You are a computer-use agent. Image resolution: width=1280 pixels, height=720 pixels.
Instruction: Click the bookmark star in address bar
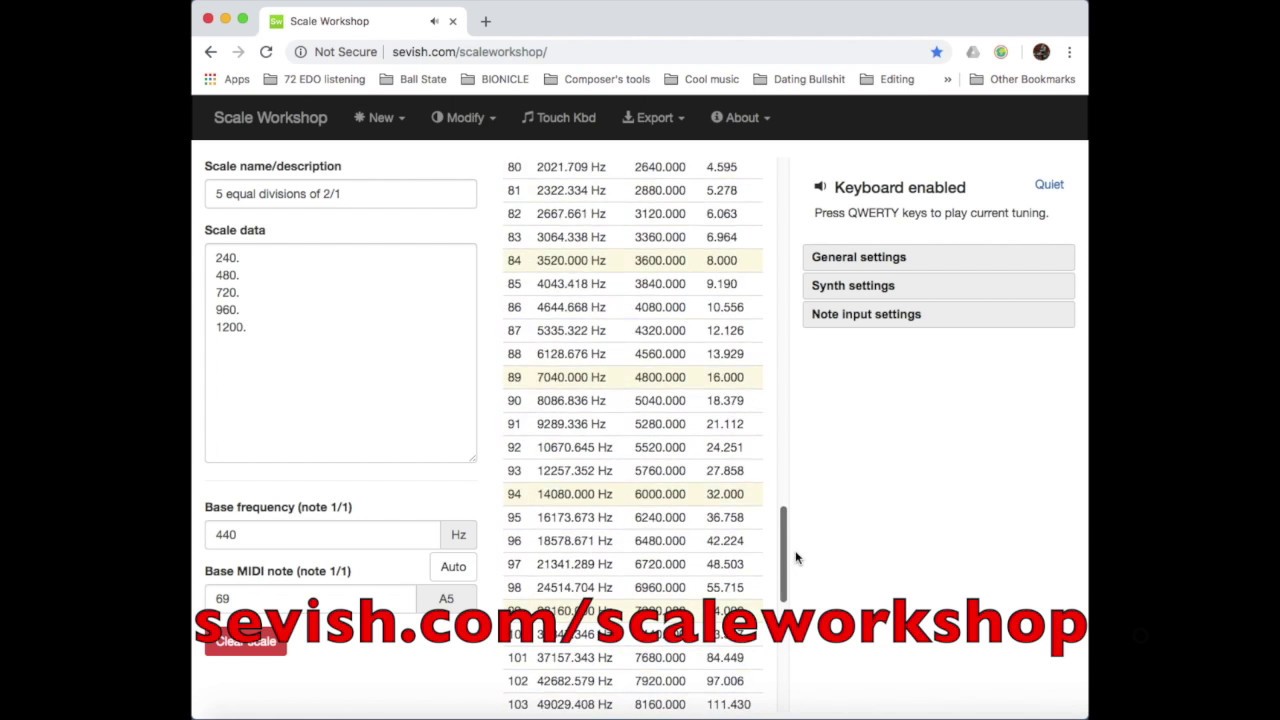[x=936, y=52]
